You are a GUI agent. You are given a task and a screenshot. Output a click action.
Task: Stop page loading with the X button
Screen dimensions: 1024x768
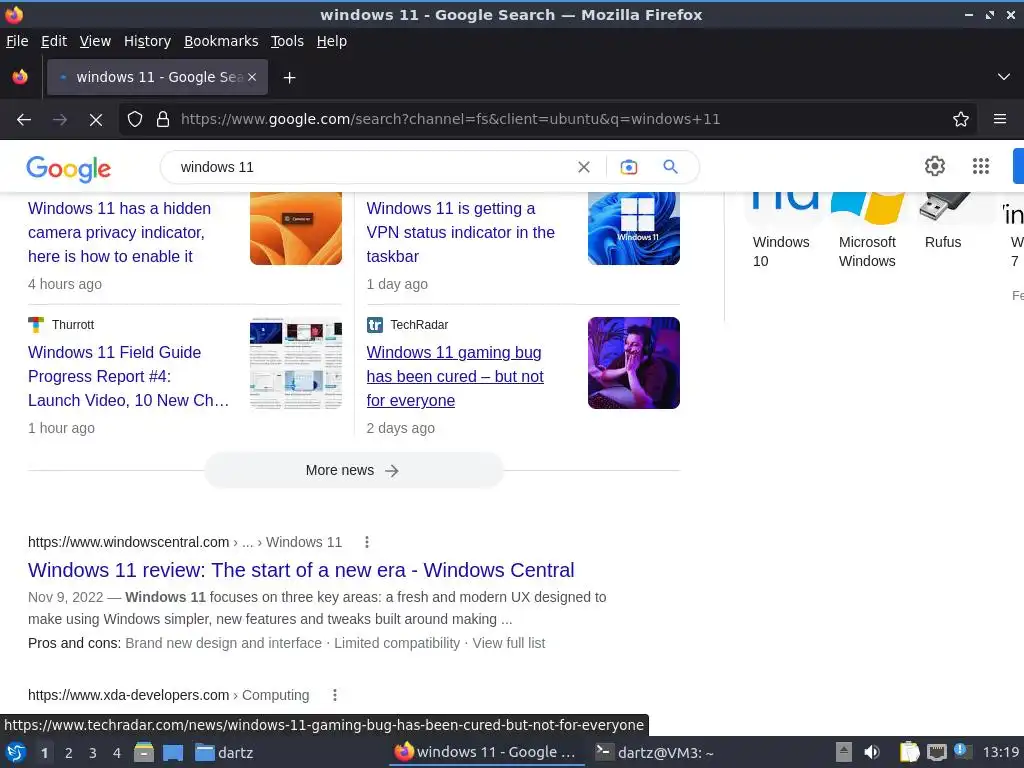point(96,120)
